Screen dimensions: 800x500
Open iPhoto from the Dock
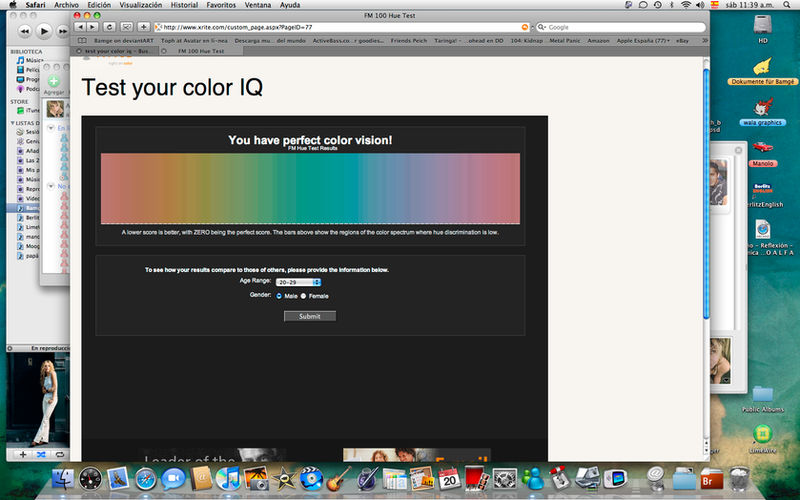(x=256, y=479)
